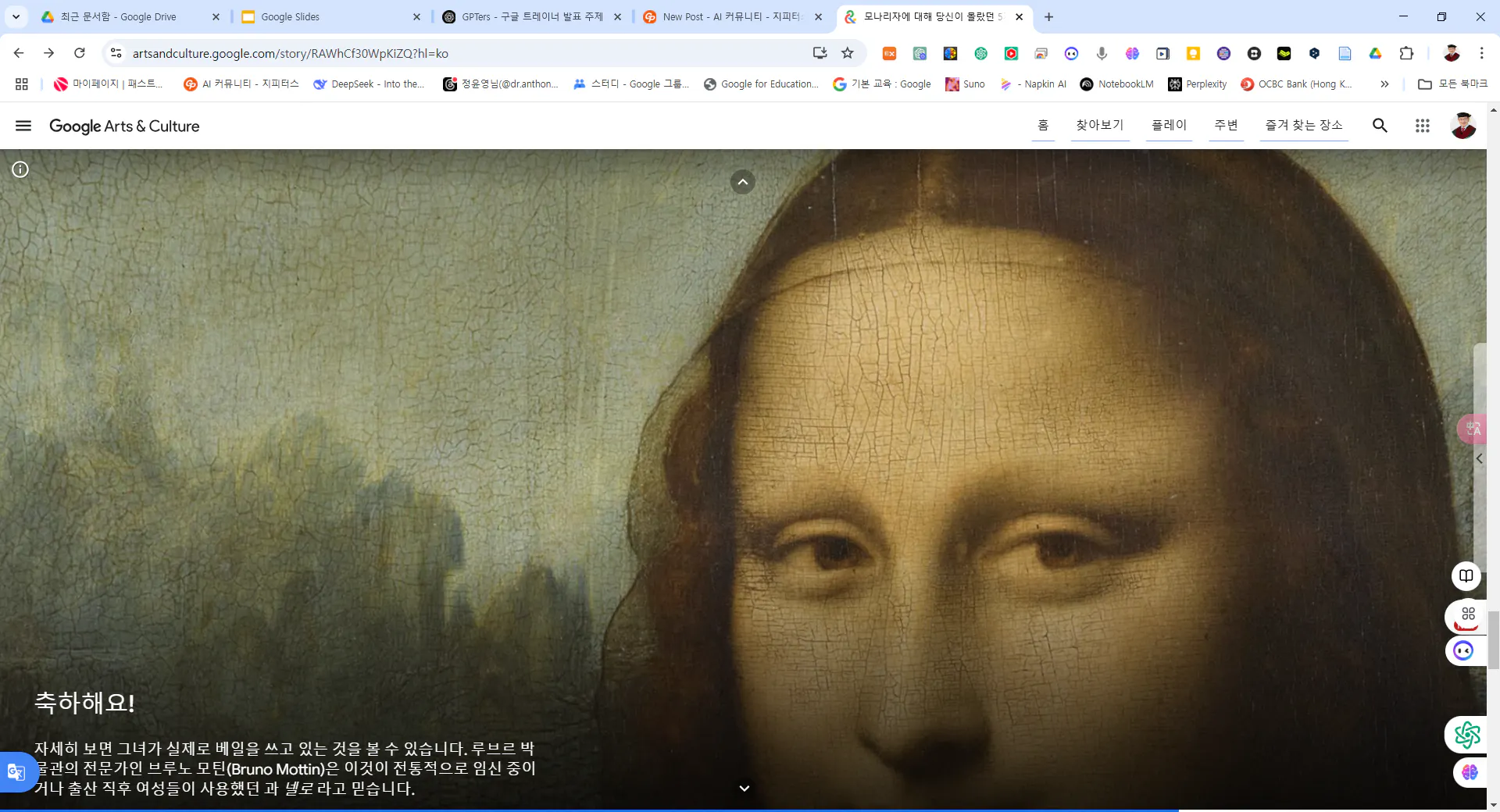The height and width of the screenshot is (812, 1500).
Task: Open a new browser tab
Action: point(1048,16)
